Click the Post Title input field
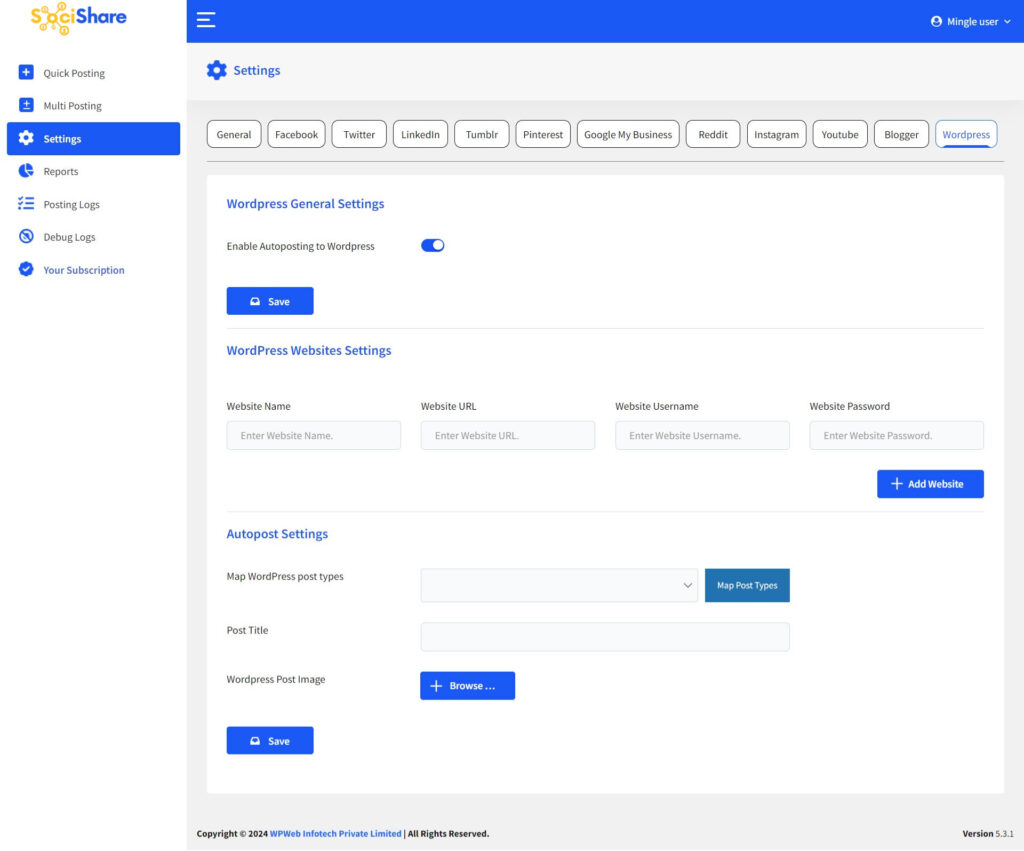Viewport: 1024px width, 851px height. (605, 637)
